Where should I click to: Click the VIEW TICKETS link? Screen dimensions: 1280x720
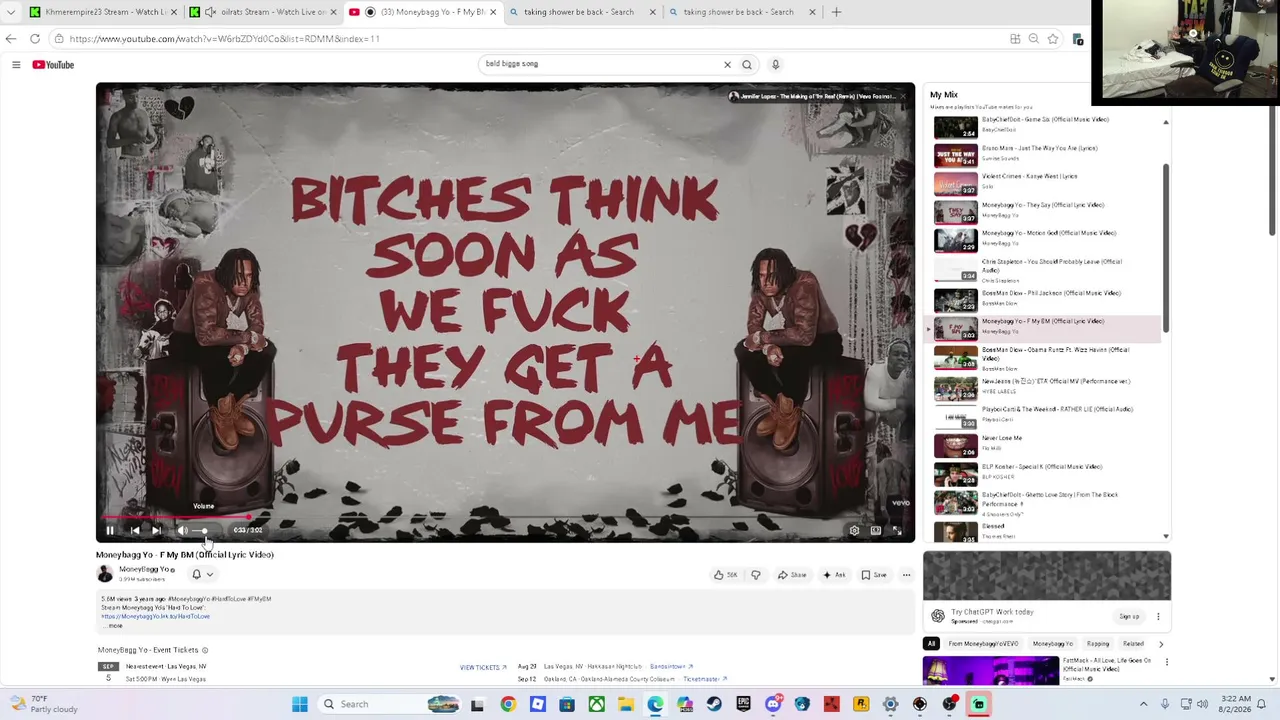pos(483,667)
